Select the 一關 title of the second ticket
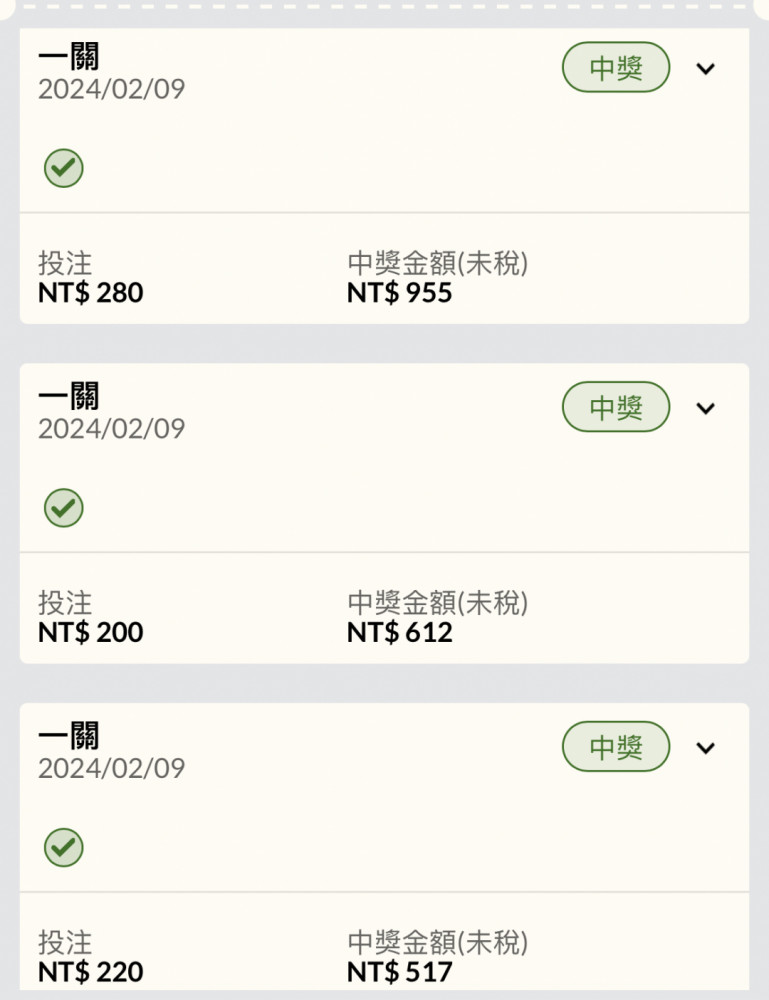 69,396
